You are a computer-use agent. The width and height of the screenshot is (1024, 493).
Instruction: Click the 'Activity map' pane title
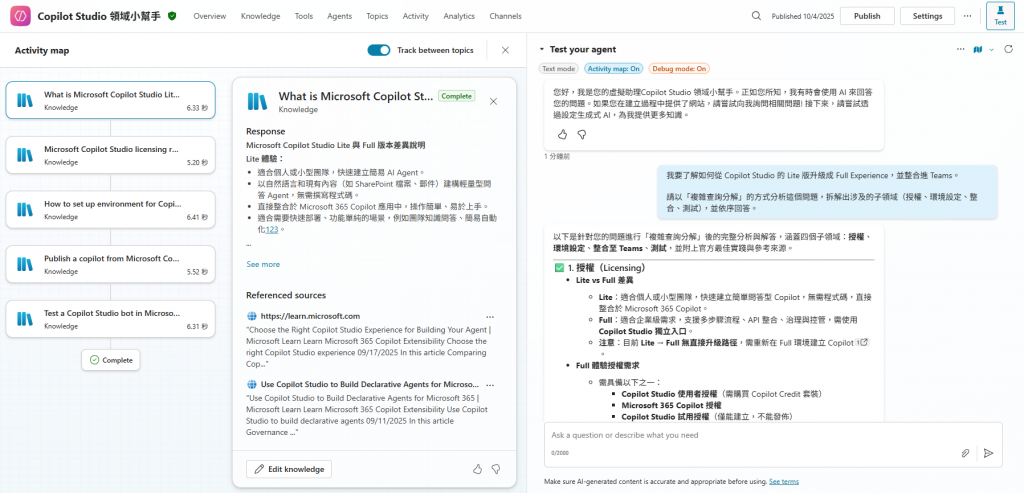coord(42,50)
